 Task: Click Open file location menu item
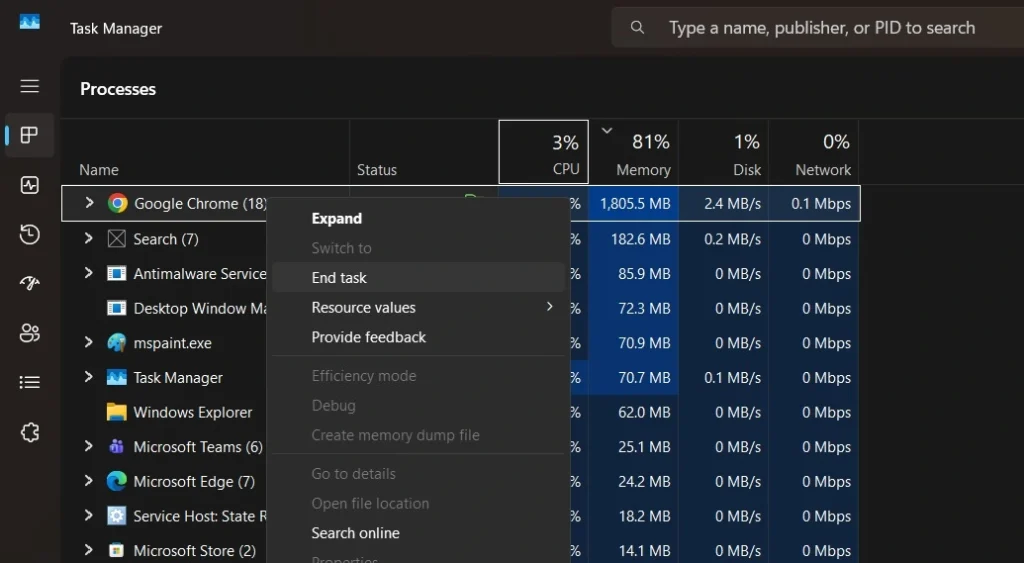pyautogui.click(x=418, y=504)
